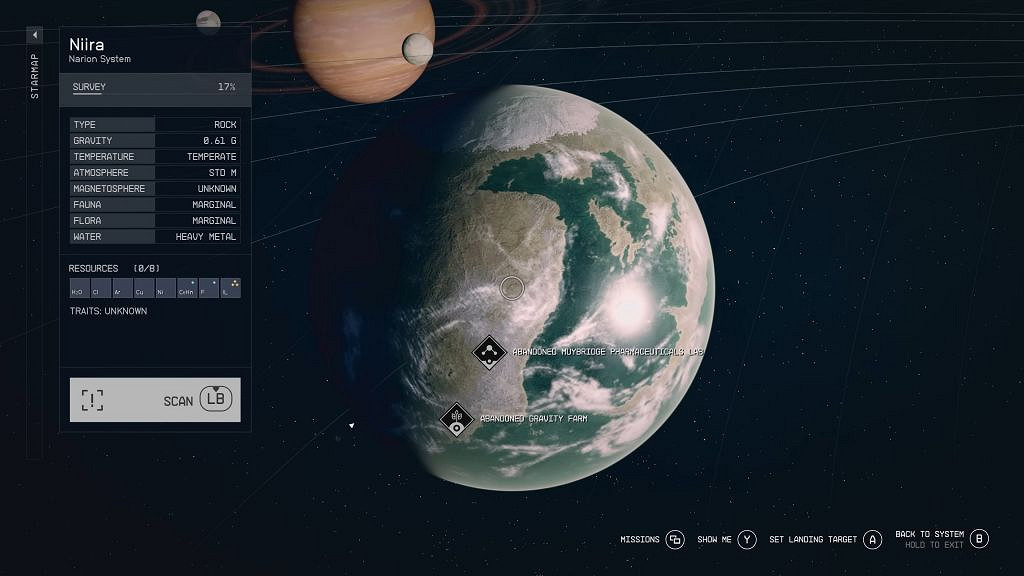Screen dimensions: 1024x576
Task: Click the Show Me Y button
Action: tap(745, 539)
